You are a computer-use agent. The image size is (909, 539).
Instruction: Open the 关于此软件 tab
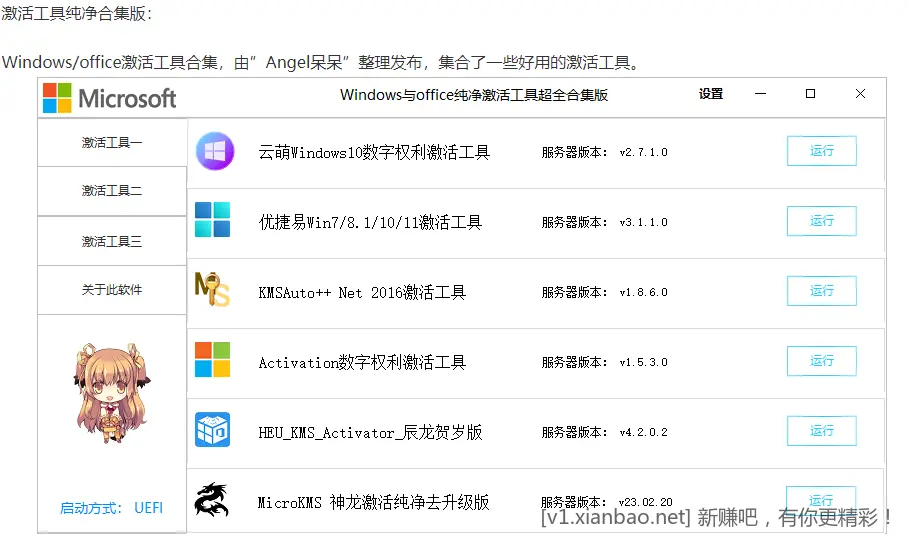coord(112,290)
